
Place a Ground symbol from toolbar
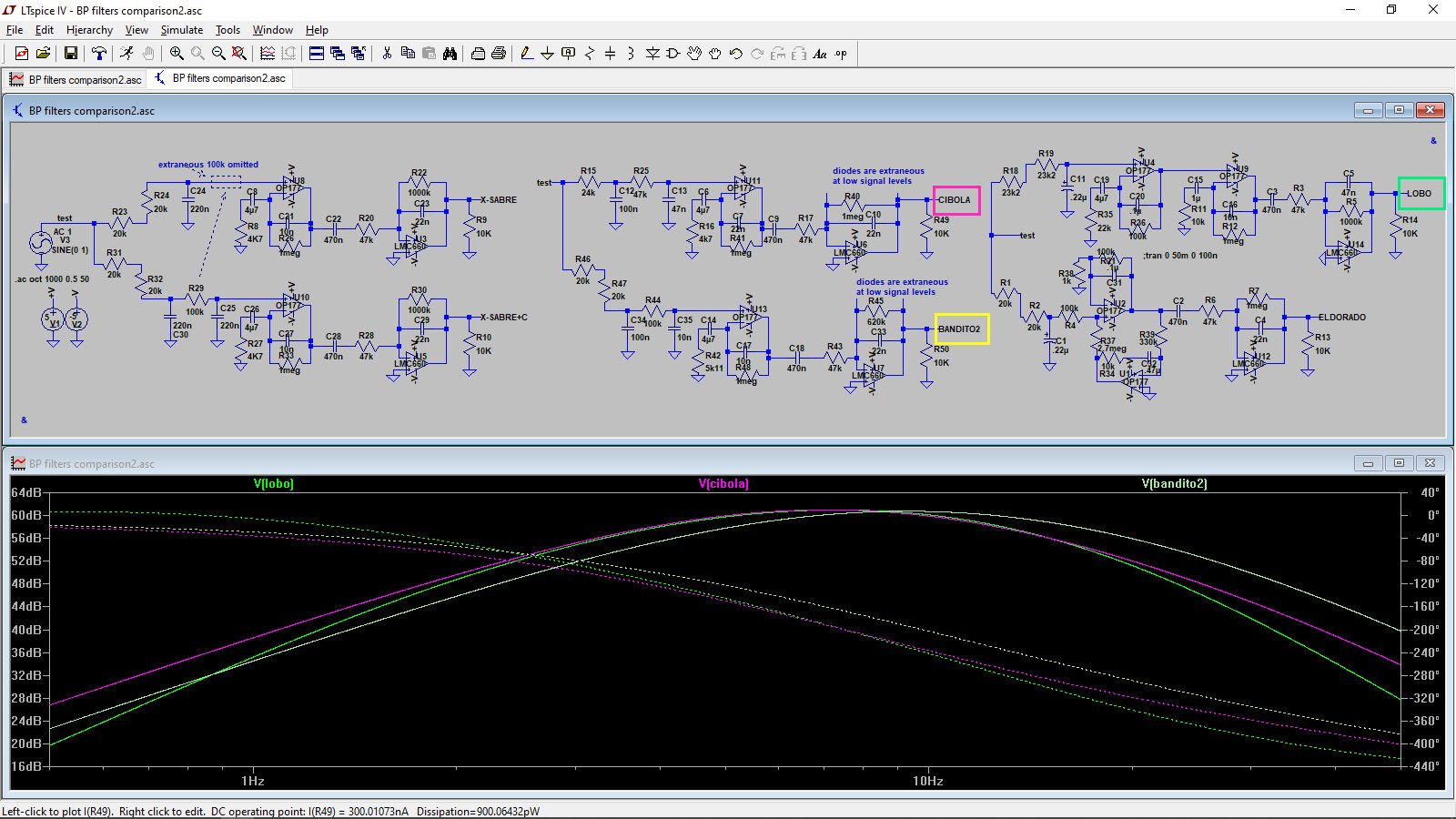pyautogui.click(x=547, y=54)
